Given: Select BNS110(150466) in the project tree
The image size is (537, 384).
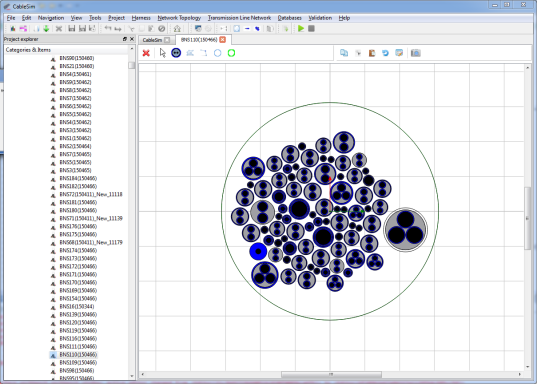Looking at the screenshot, I should coord(78,355).
